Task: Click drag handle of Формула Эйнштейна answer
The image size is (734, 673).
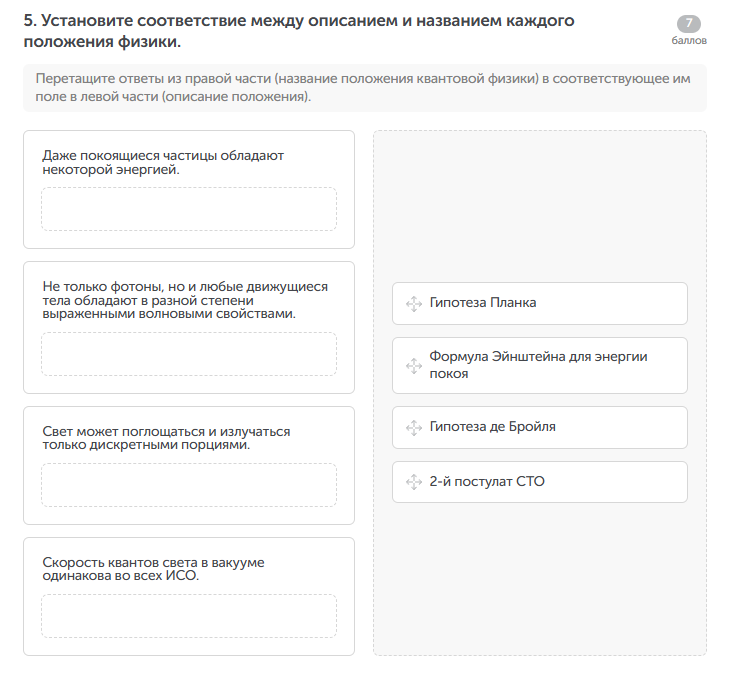Action: 413,366
